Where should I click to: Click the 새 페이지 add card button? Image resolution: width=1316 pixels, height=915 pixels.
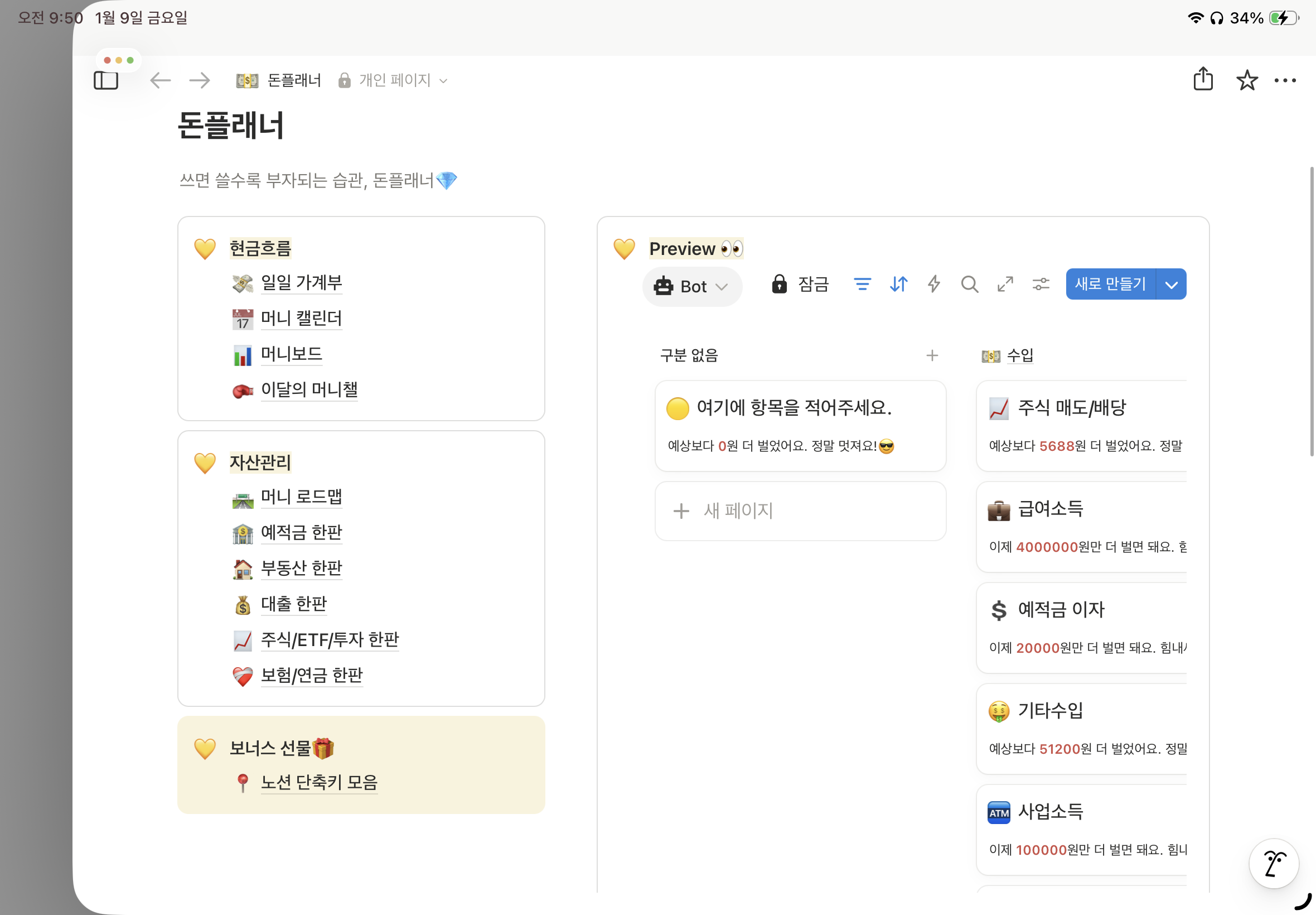tap(800, 511)
